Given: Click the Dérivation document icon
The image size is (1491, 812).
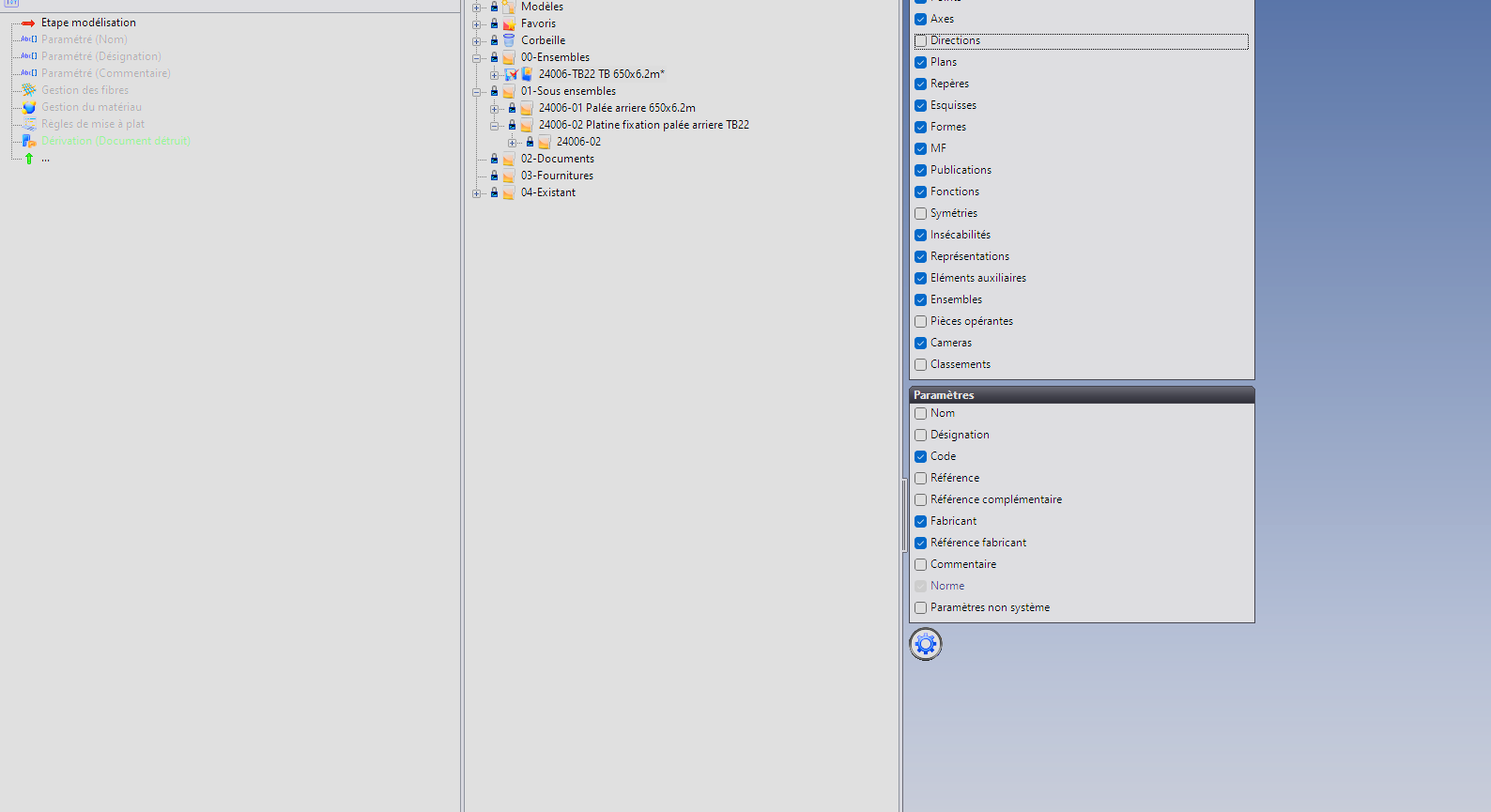Looking at the screenshot, I should [x=29, y=141].
